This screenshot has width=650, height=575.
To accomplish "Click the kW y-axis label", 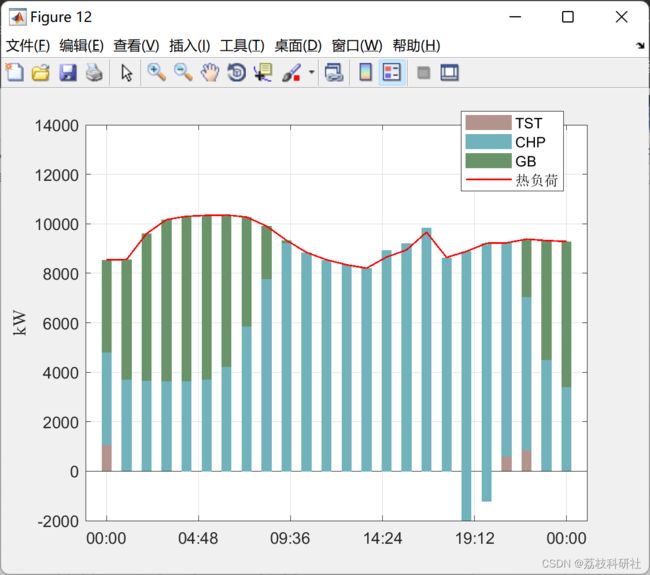I will [19, 323].
